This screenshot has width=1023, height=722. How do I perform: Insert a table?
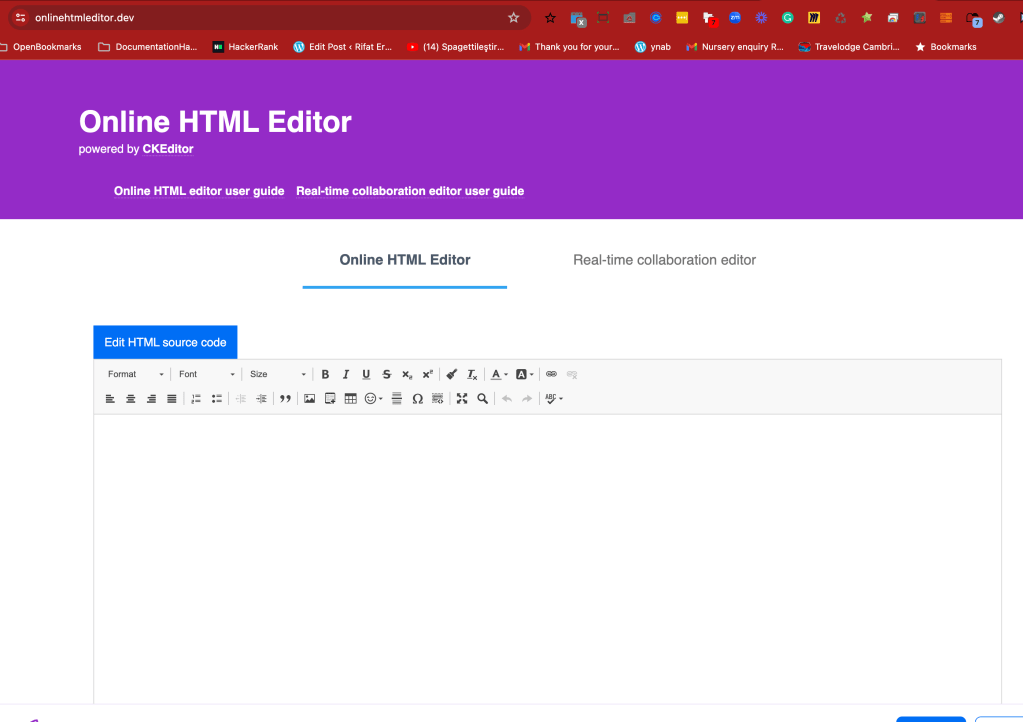pos(350,399)
